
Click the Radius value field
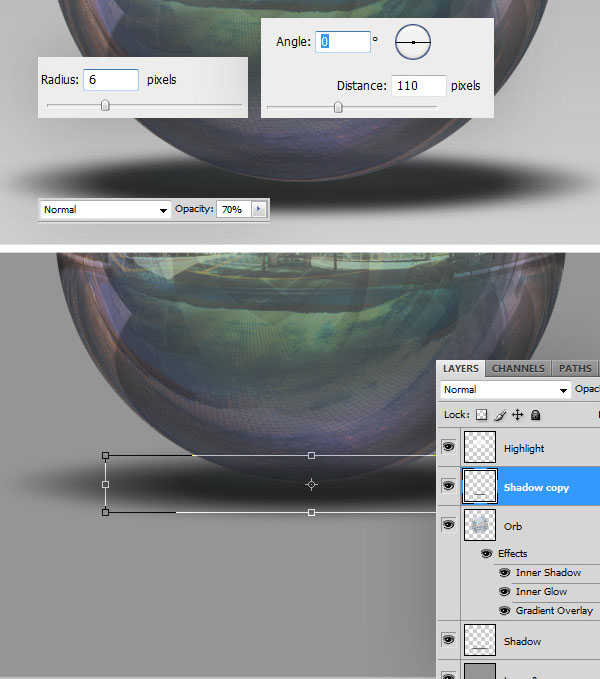click(111, 80)
